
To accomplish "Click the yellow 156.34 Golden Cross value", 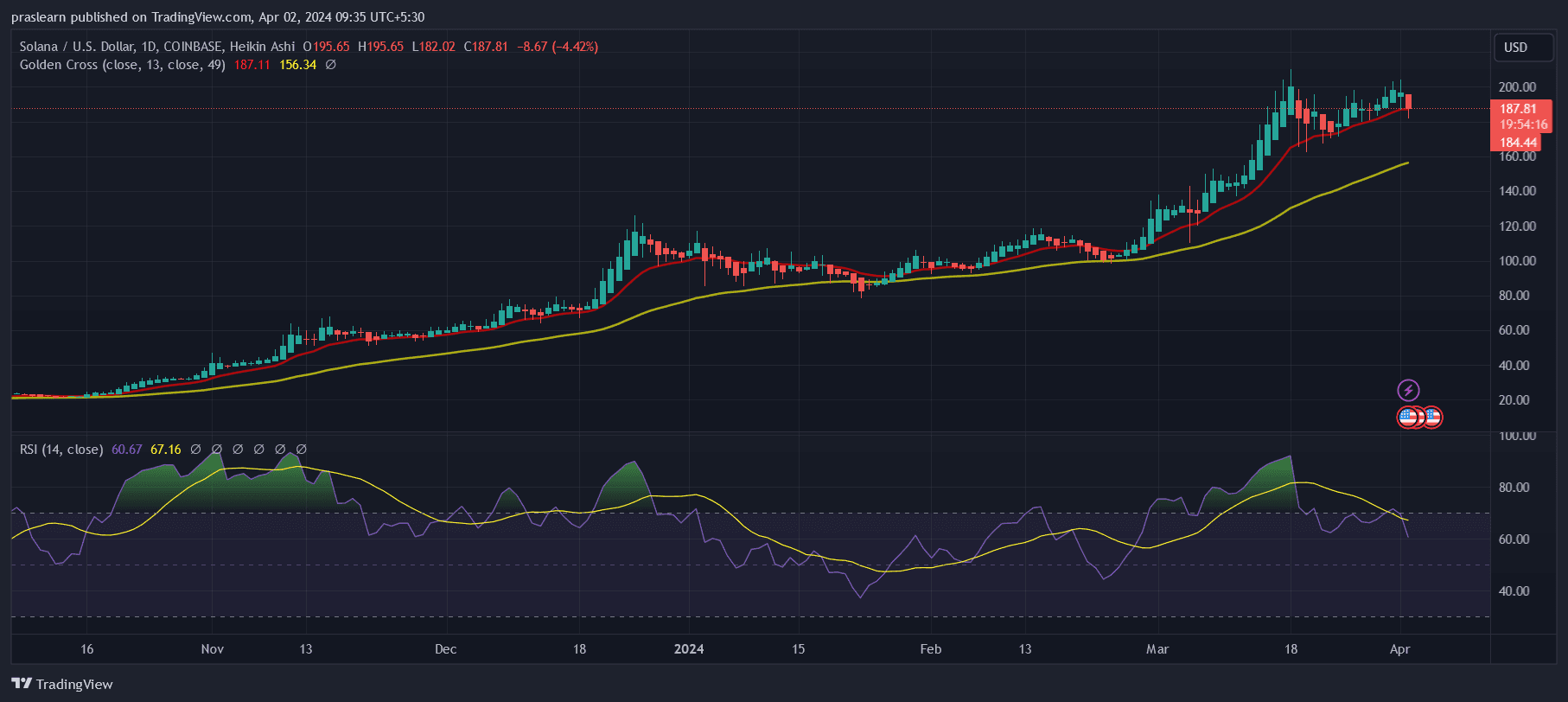I will coord(297,65).
